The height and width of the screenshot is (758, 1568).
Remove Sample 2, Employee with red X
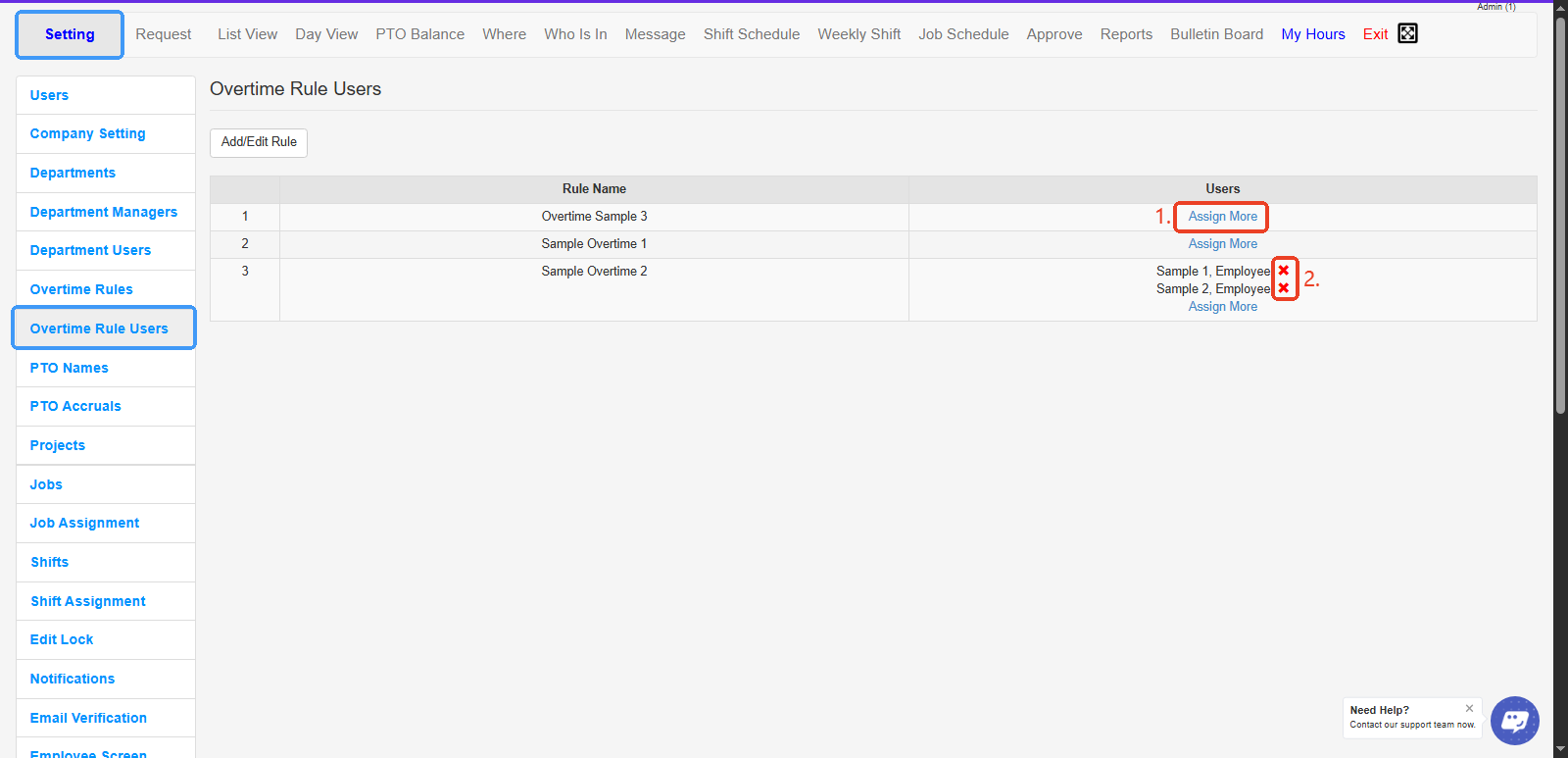point(1284,288)
